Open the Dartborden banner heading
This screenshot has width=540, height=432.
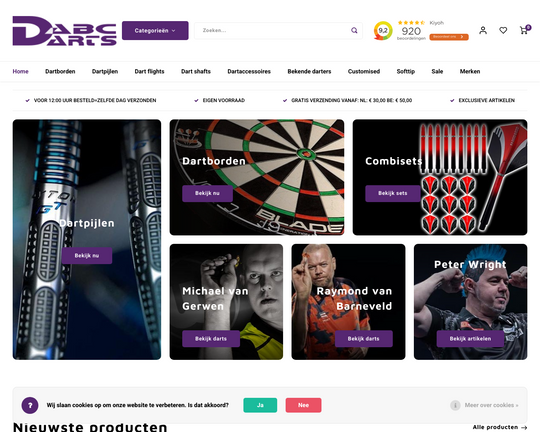click(214, 161)
